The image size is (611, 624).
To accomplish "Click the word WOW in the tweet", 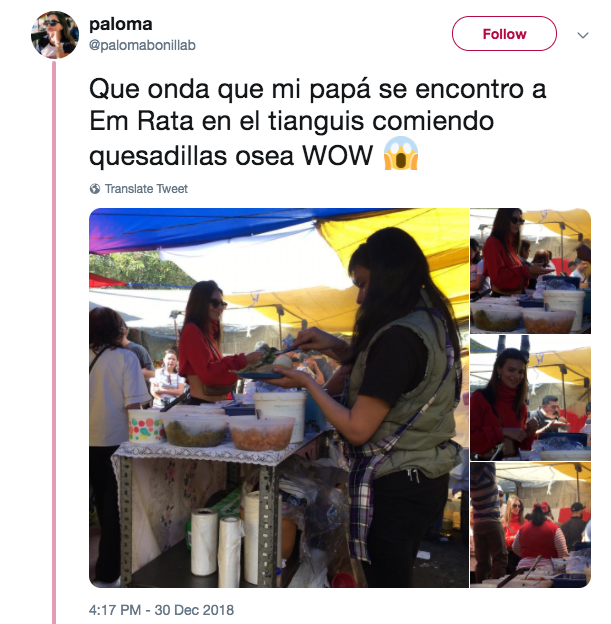I will (338, 155).
